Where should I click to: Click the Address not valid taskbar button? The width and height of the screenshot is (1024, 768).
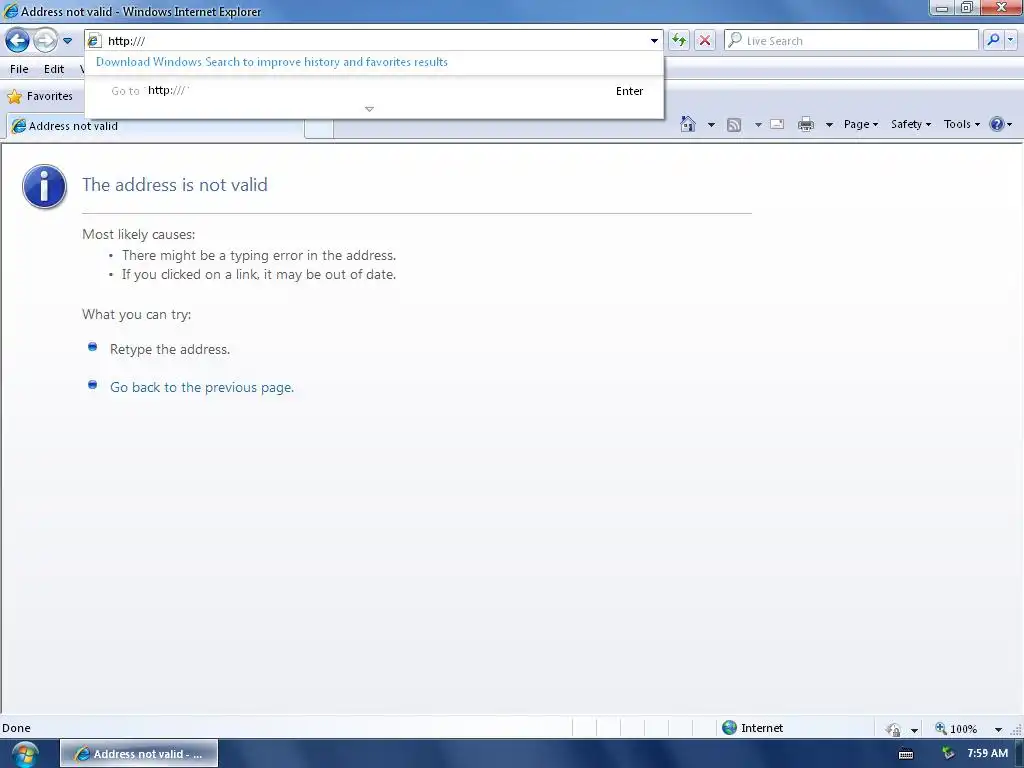pos(139,754)
